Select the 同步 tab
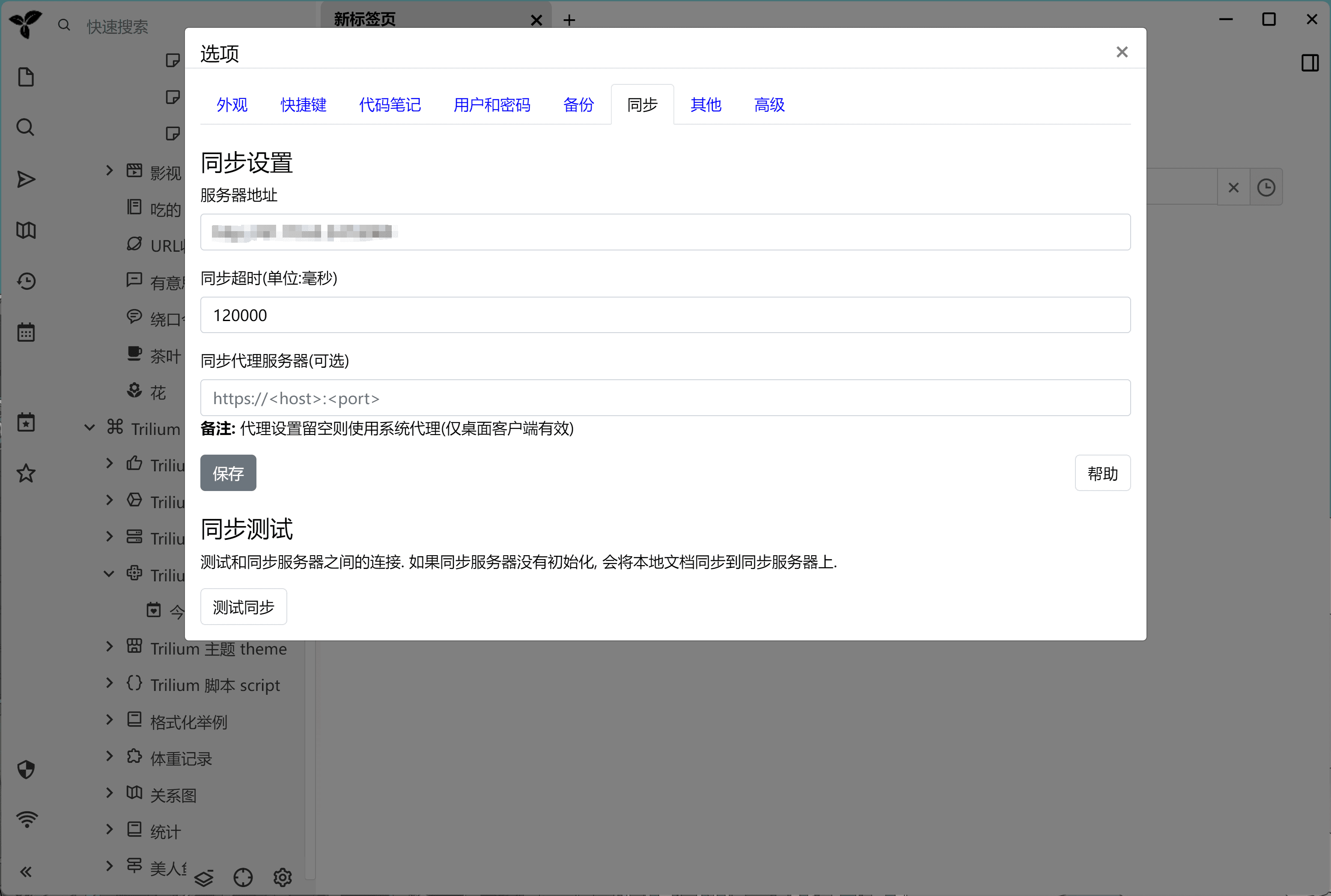 pyautogui.click(x=642, y=104)
